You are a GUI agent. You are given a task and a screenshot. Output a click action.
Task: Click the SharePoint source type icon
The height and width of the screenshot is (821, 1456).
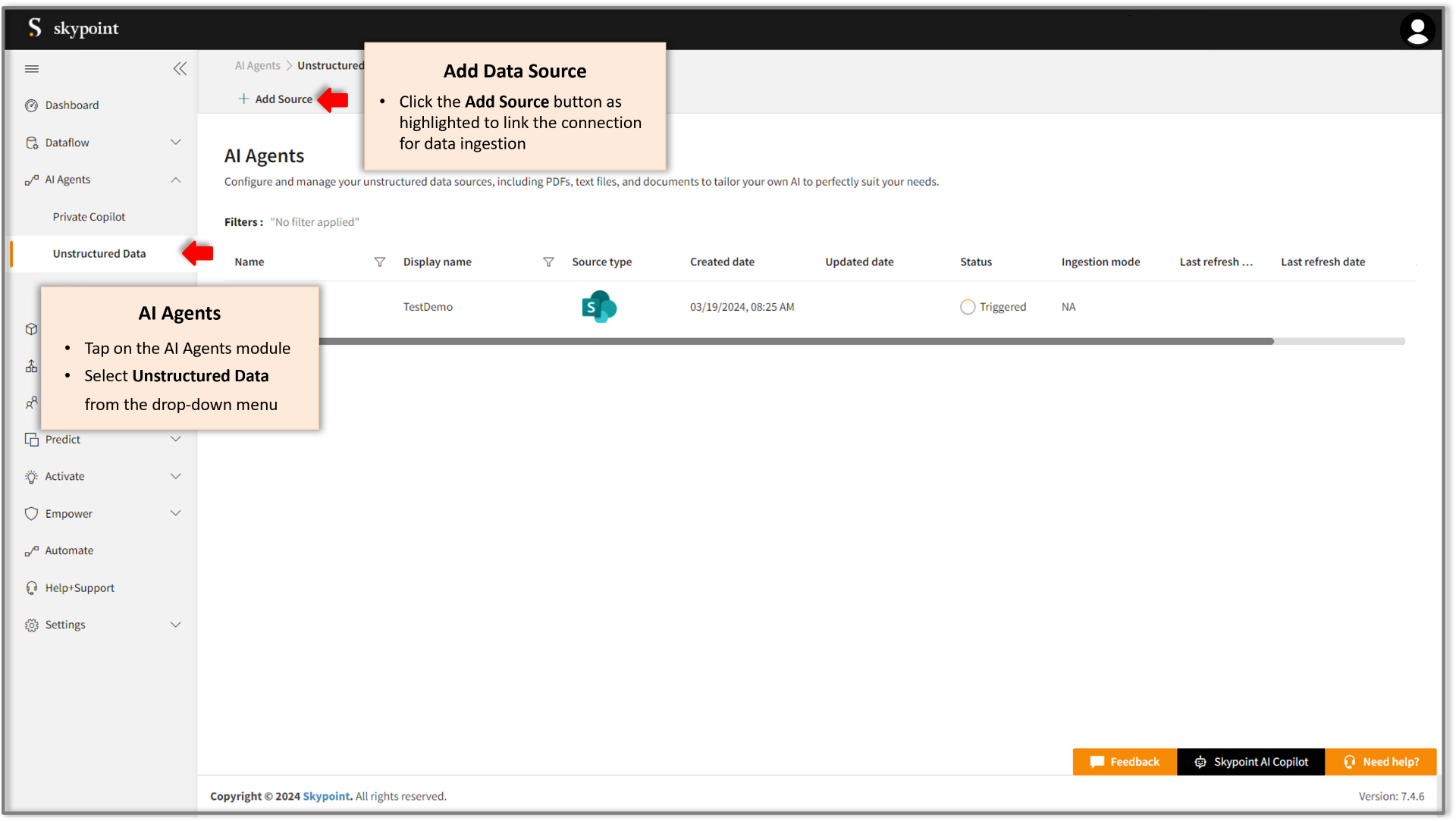pos(598,306)
